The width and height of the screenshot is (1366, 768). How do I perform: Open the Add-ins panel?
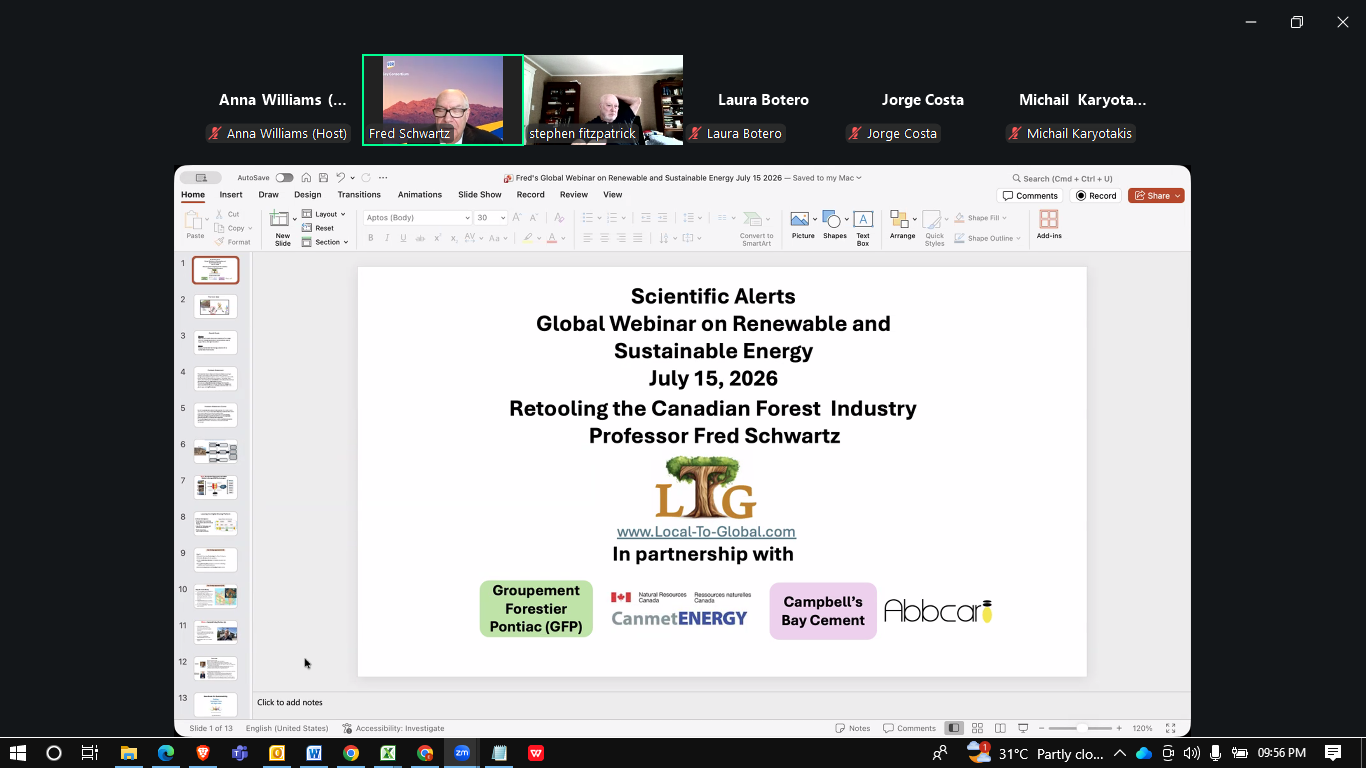click(1049, 225)
